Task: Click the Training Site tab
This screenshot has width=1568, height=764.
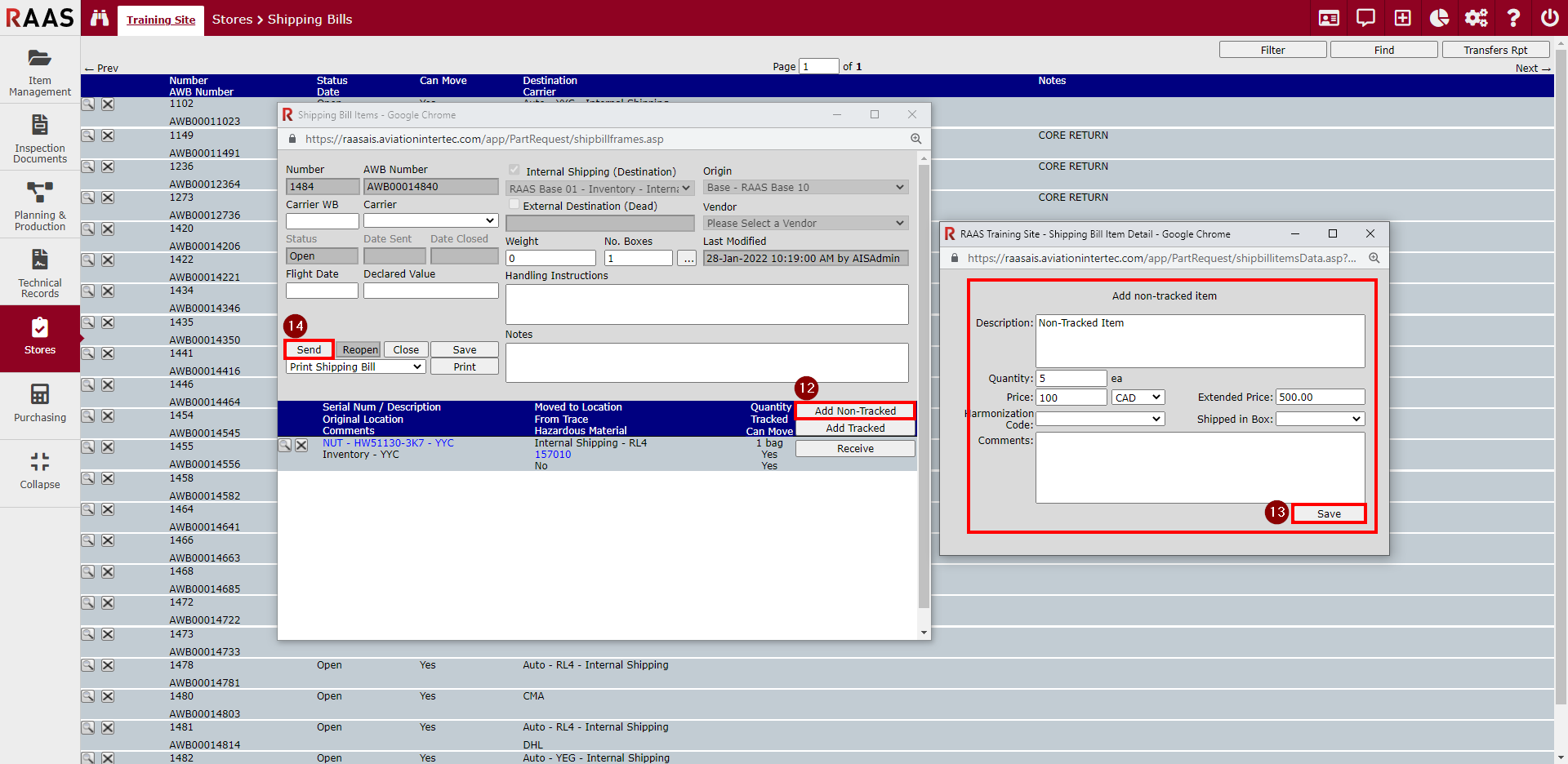Action: [x=161, y=20]
